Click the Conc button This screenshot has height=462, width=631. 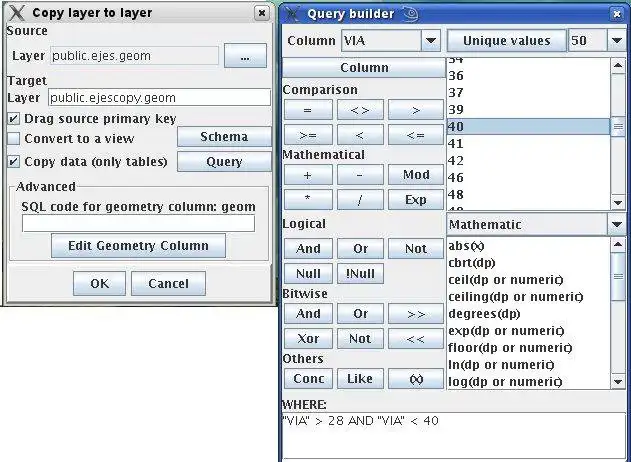click(308, 379)
